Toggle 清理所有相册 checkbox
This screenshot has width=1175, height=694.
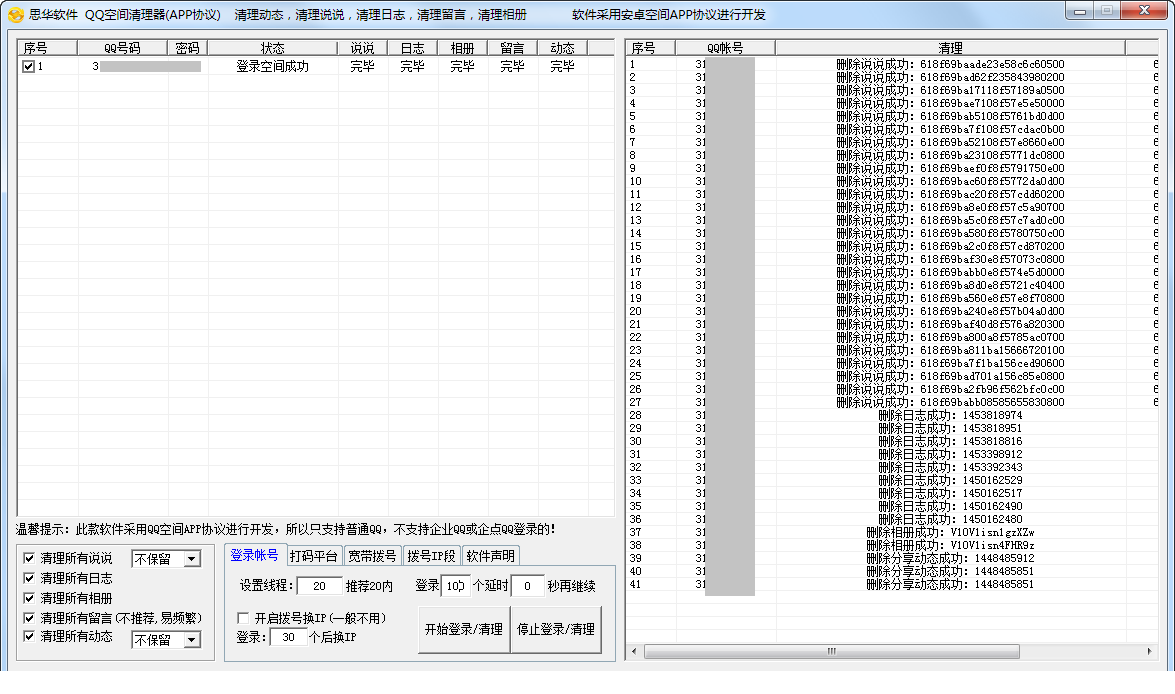pos(29,598)
